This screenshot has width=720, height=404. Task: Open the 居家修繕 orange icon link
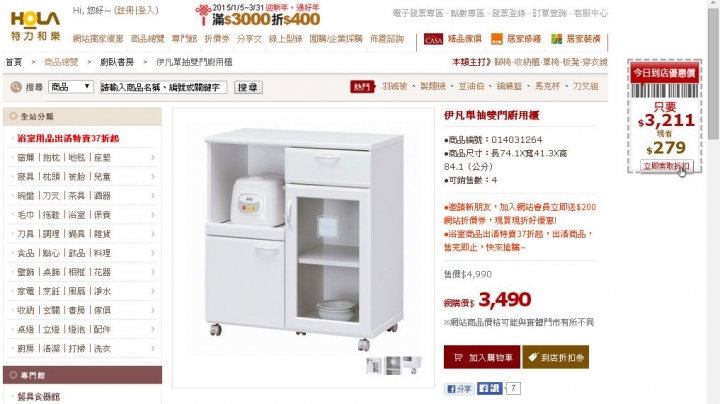pyautogui.click(x=497, y=39)
